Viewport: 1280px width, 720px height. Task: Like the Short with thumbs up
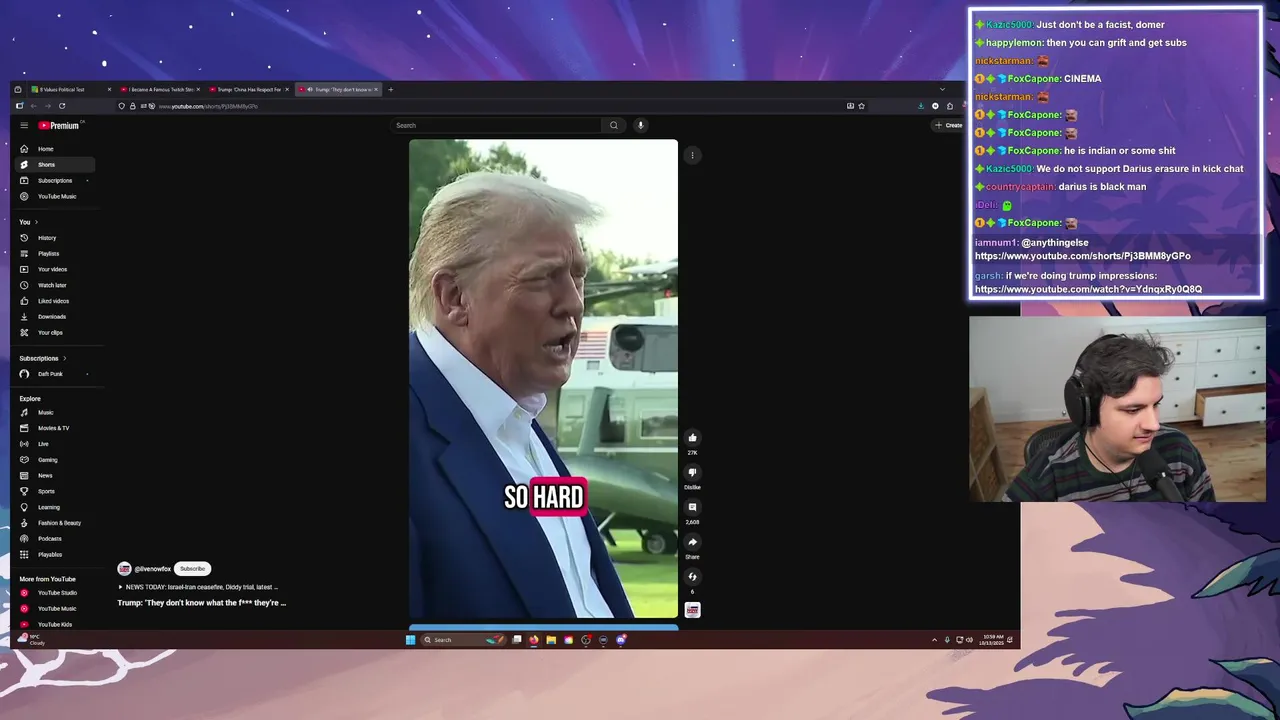692,438
